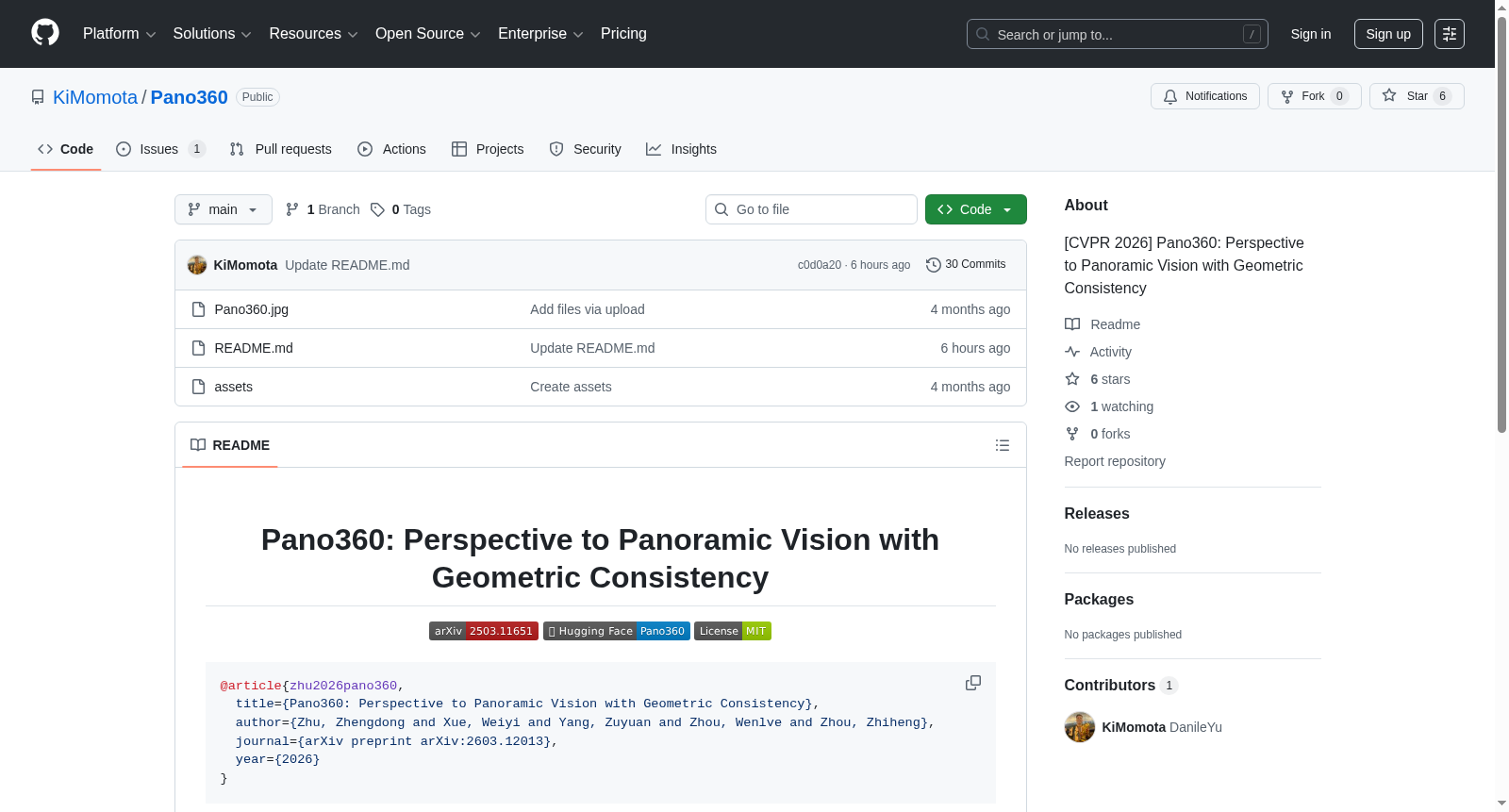Viewport: 1509px width, 812px height.
Task: Click the License MIT badge
Action: [733, 631]
